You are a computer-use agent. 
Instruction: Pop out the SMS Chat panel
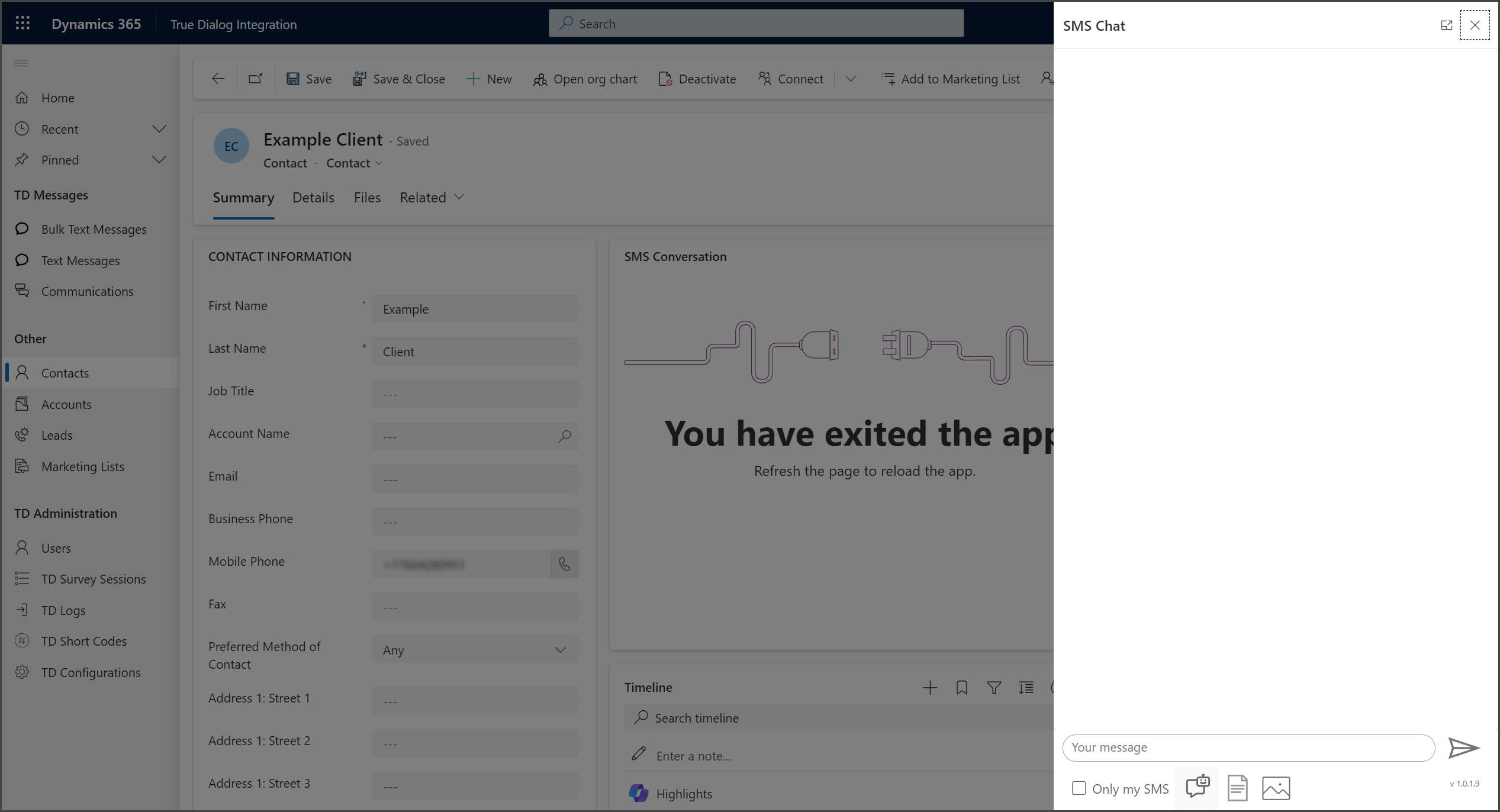(x=1446, y=25)
